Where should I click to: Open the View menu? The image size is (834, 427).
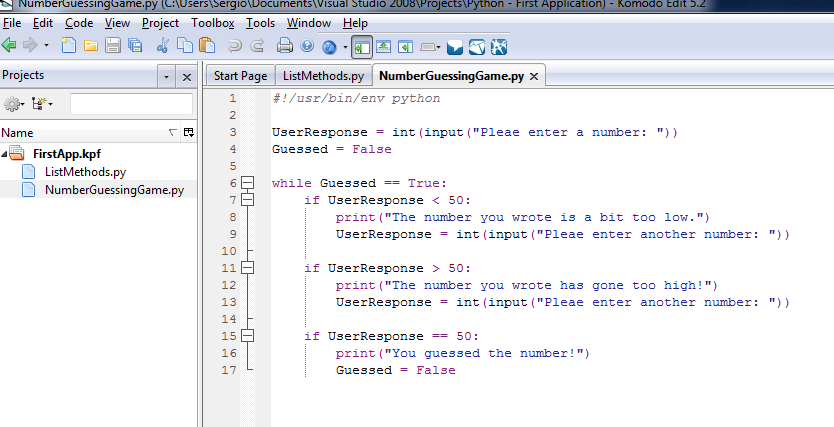118,23
